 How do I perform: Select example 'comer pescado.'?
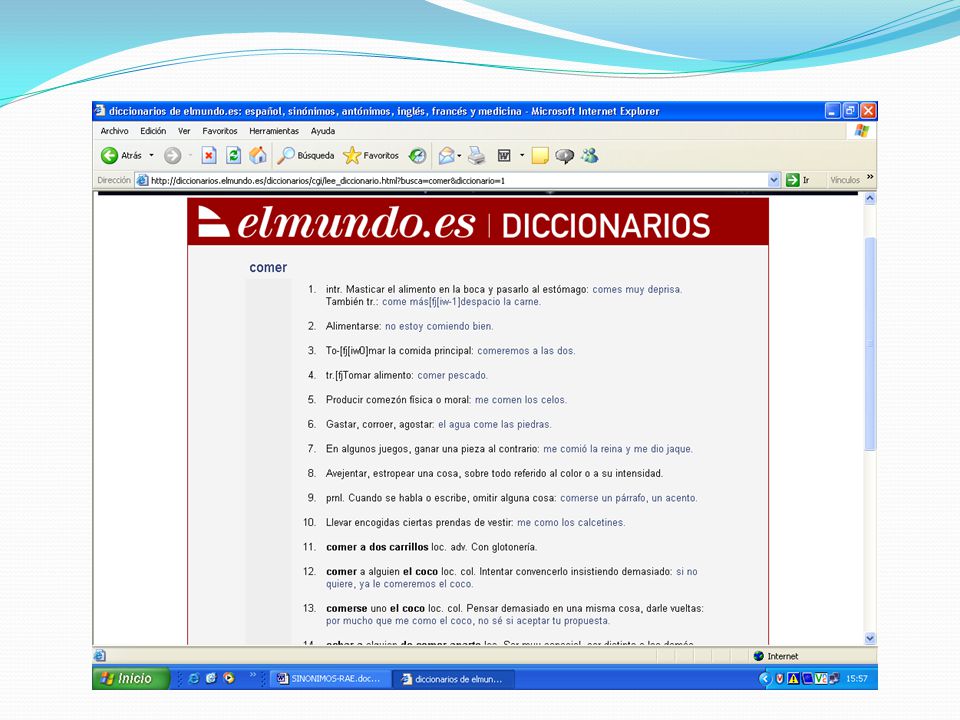point(452,375)
